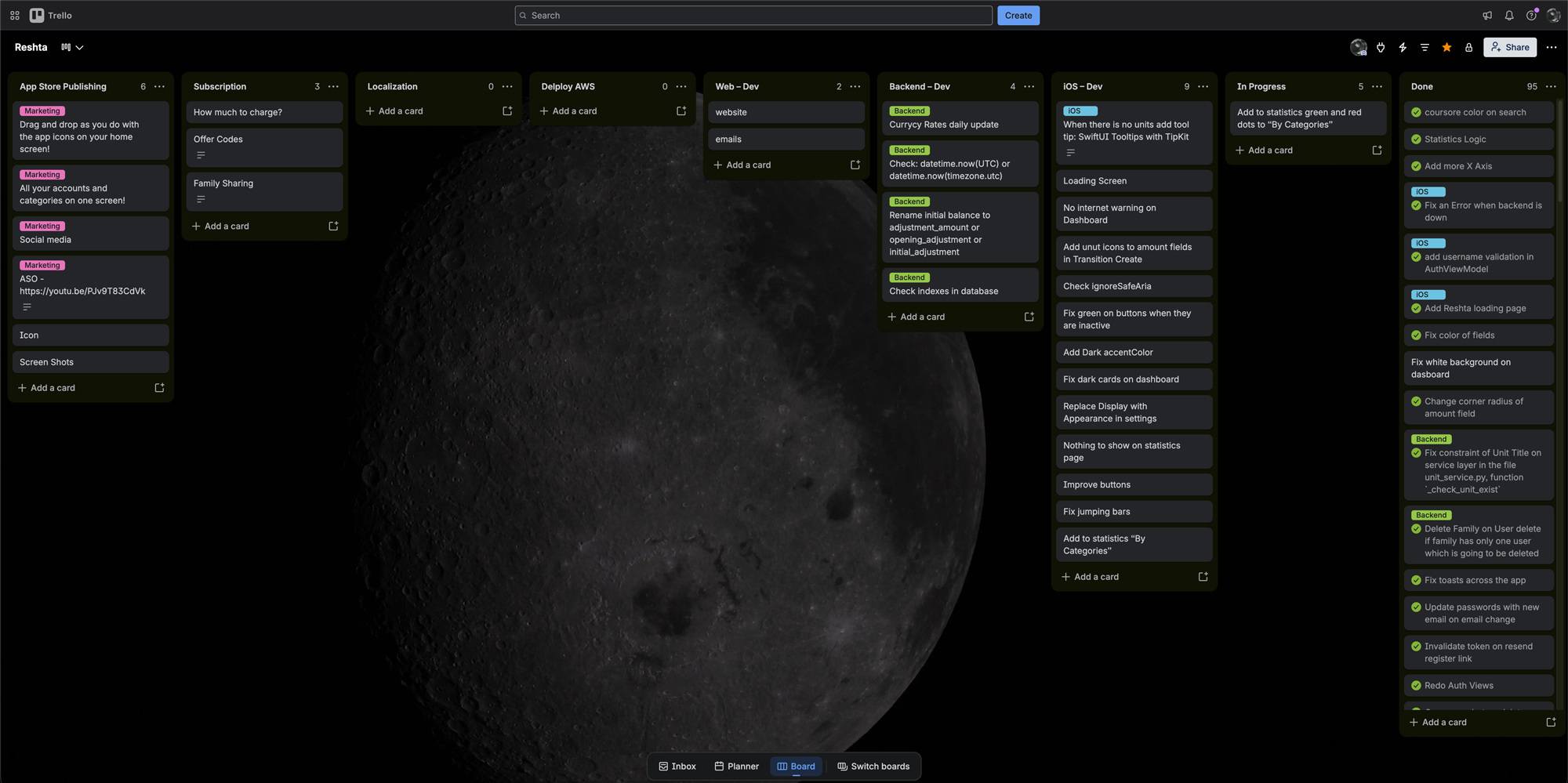This screenshot has width=1568, height=783.
Task: Open Deploy AWS list actions menu
Action: [681, 86]
